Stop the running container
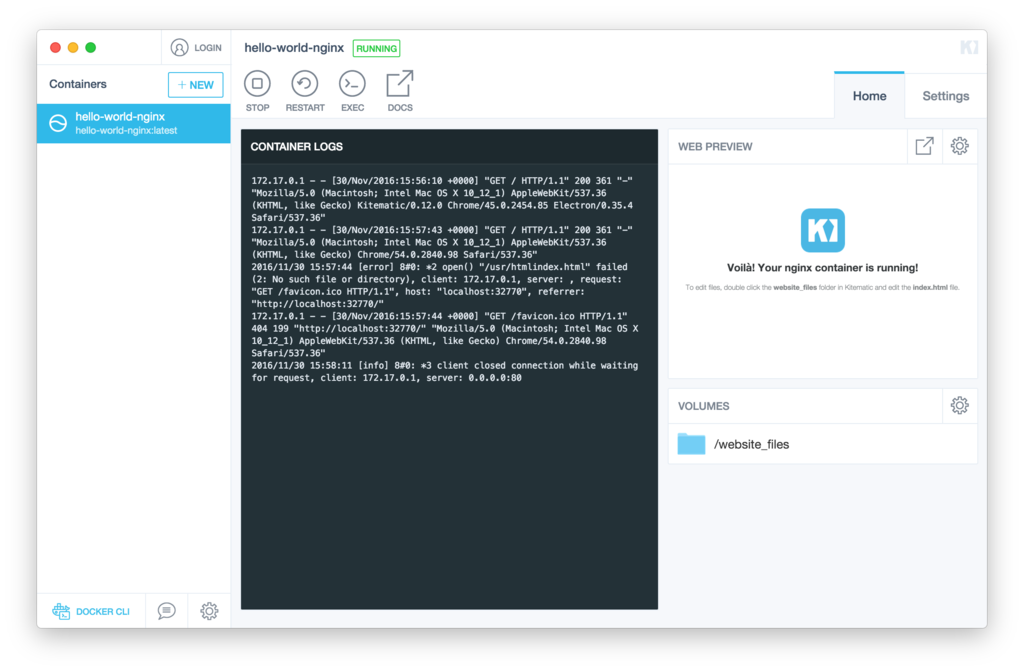The height and width of the screenshot is (672, 1024). 257,91
